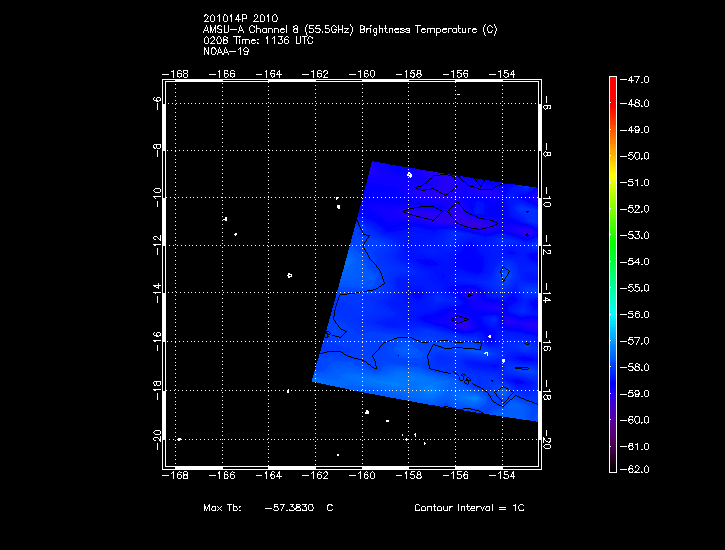Click the Contour Interval = 1C text
Image resolution: width=725 pixels, height=550 pixels.
tap(469, 508)
